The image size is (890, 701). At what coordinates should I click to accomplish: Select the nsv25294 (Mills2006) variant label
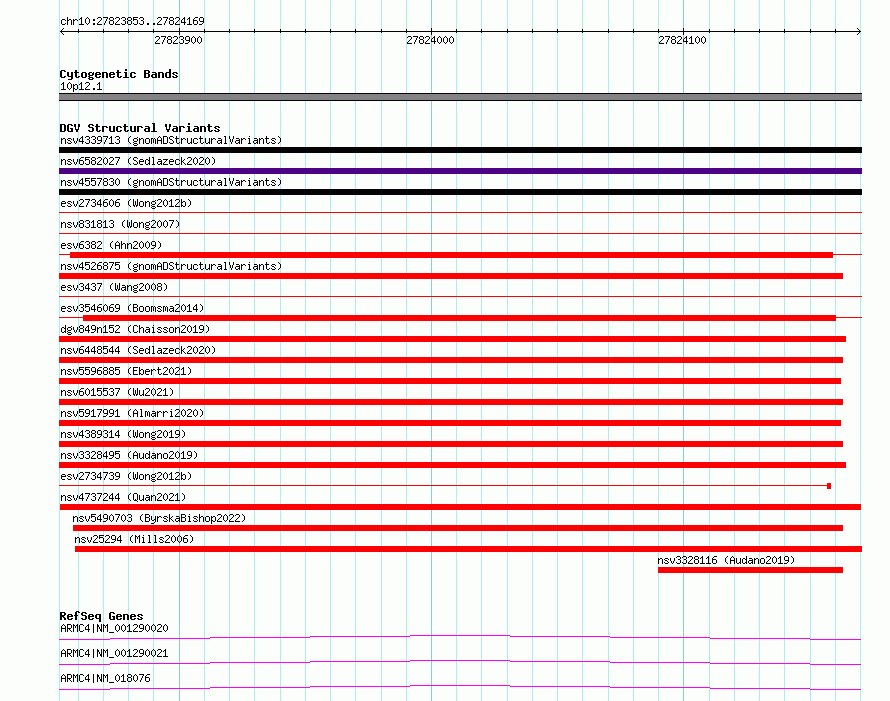(134, 539)
